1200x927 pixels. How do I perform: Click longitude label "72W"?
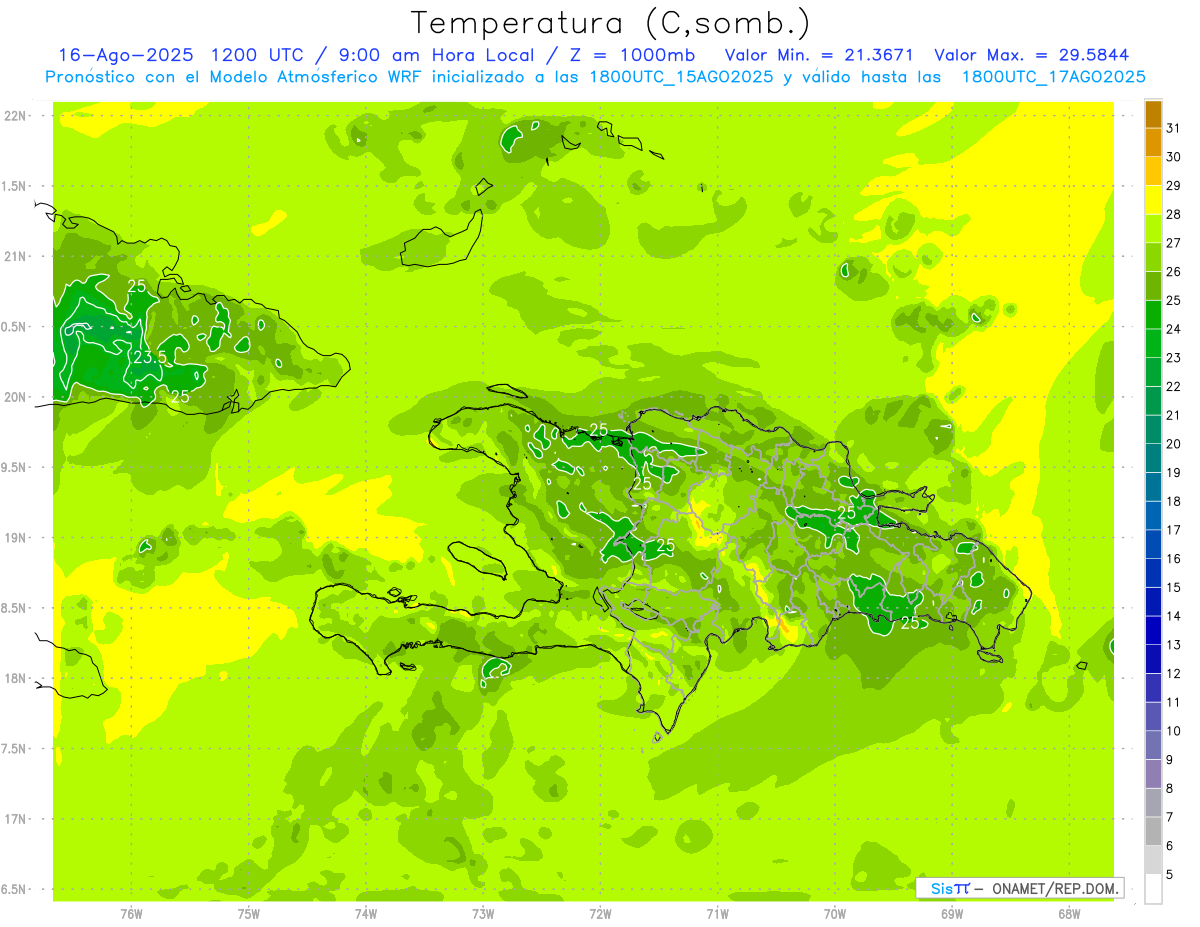pyautogui.click(x=600, y=913)
